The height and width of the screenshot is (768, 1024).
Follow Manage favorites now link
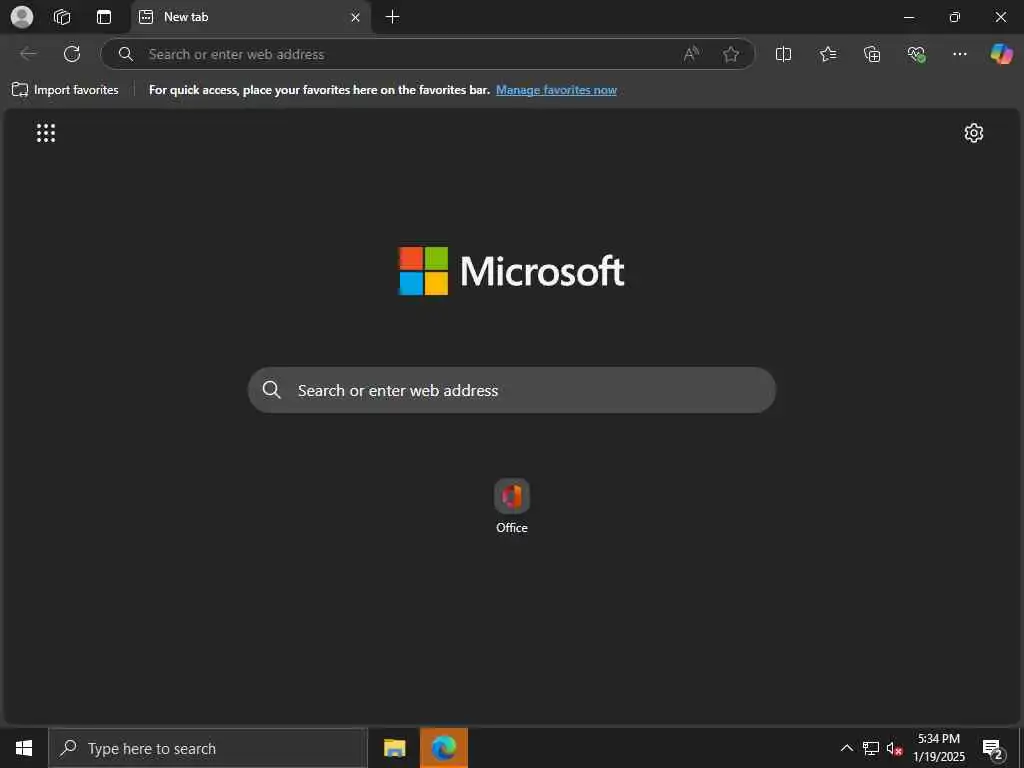click(x=556, y=90)
